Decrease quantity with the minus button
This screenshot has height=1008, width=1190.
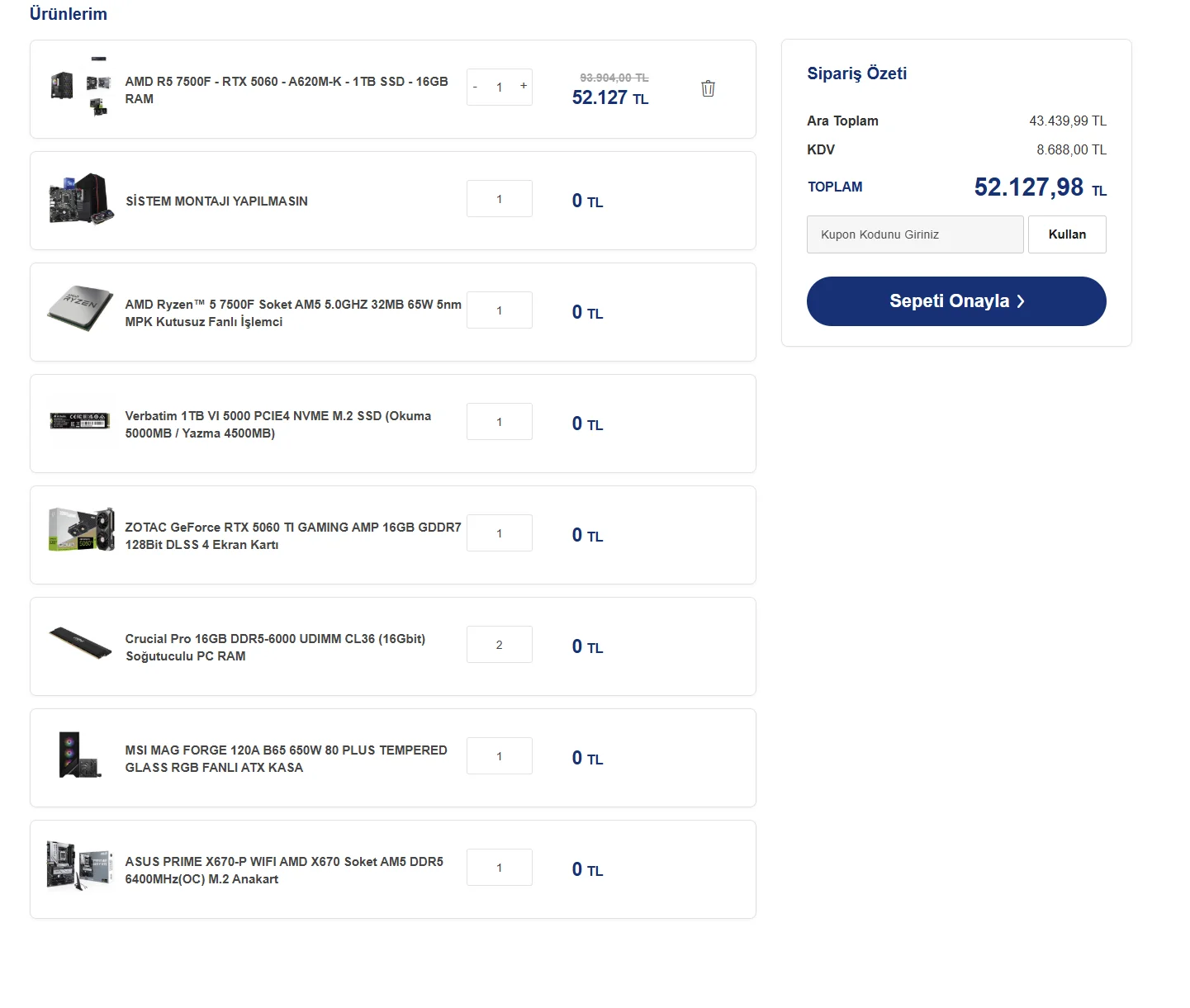[x=476, y=87]
